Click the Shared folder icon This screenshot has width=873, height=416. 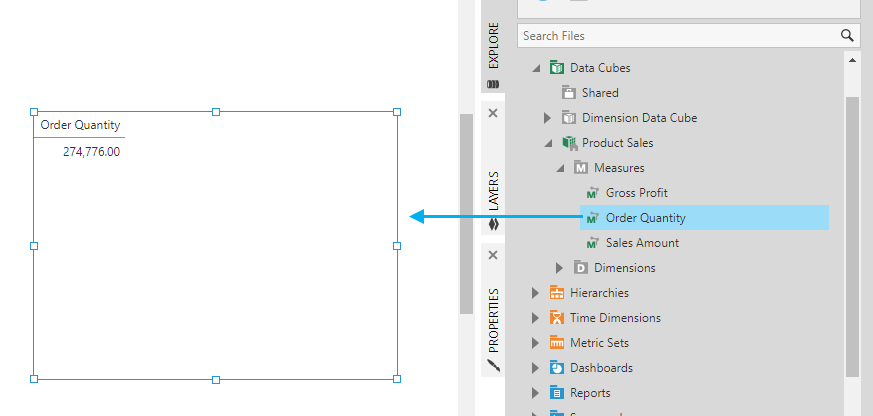(x=568, y=92)
